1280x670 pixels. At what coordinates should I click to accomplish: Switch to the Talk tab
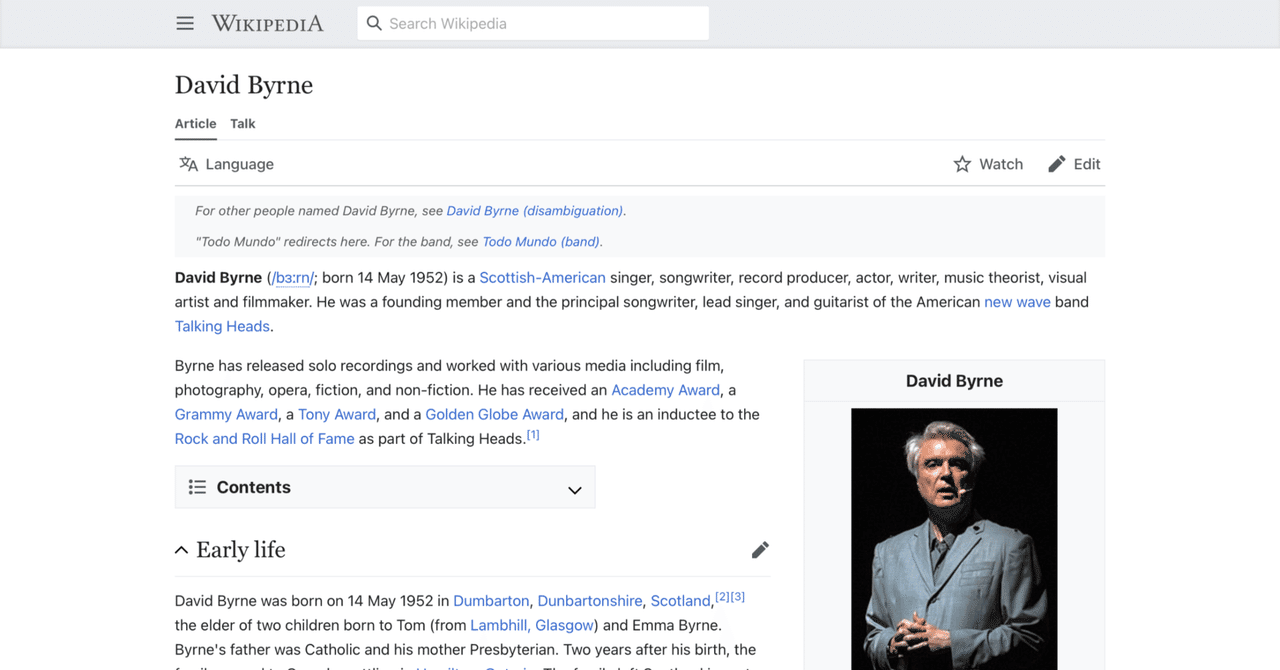243,124
